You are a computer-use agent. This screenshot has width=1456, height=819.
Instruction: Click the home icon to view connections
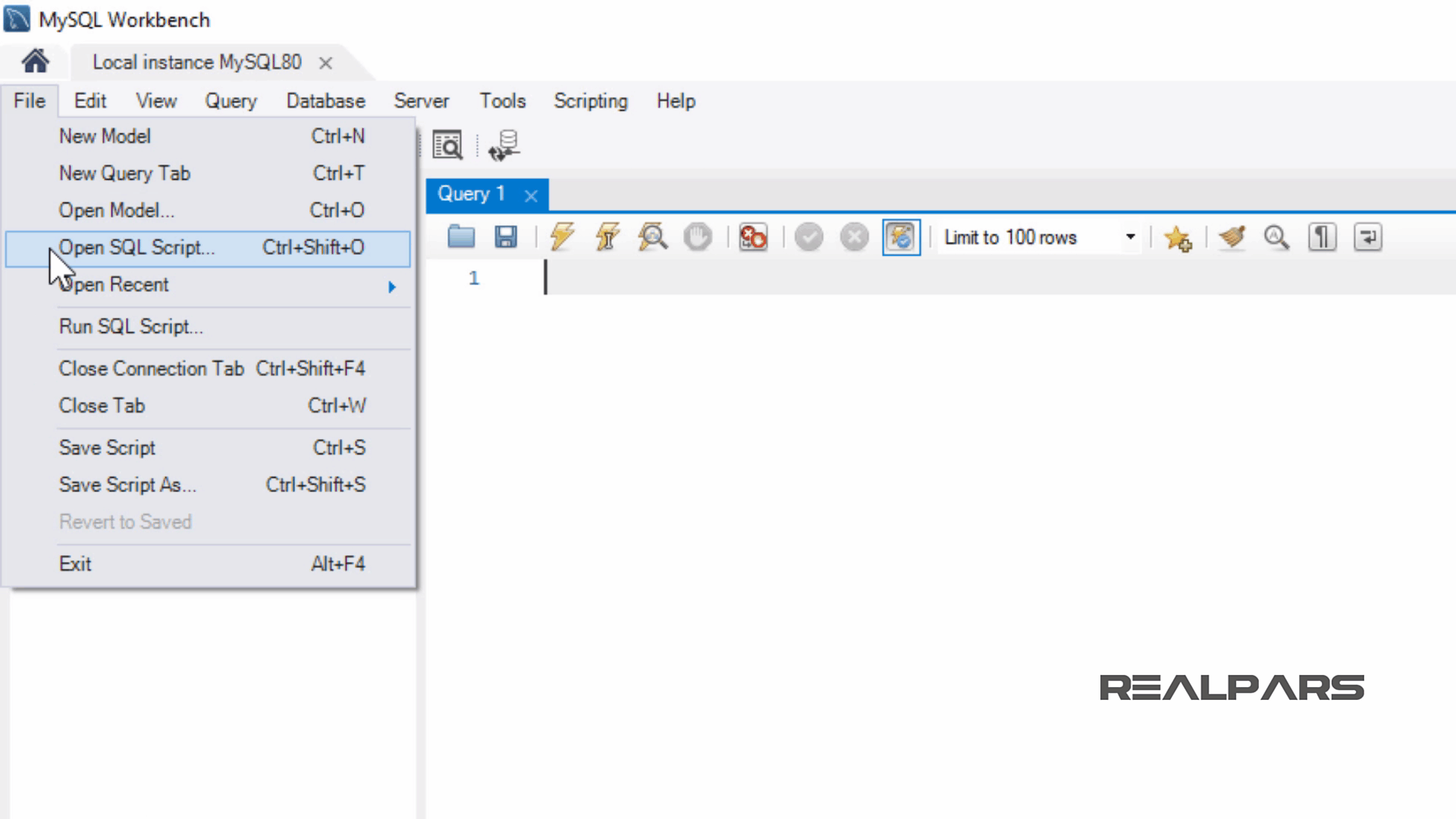pyautogui.click(x=34, y=61)
